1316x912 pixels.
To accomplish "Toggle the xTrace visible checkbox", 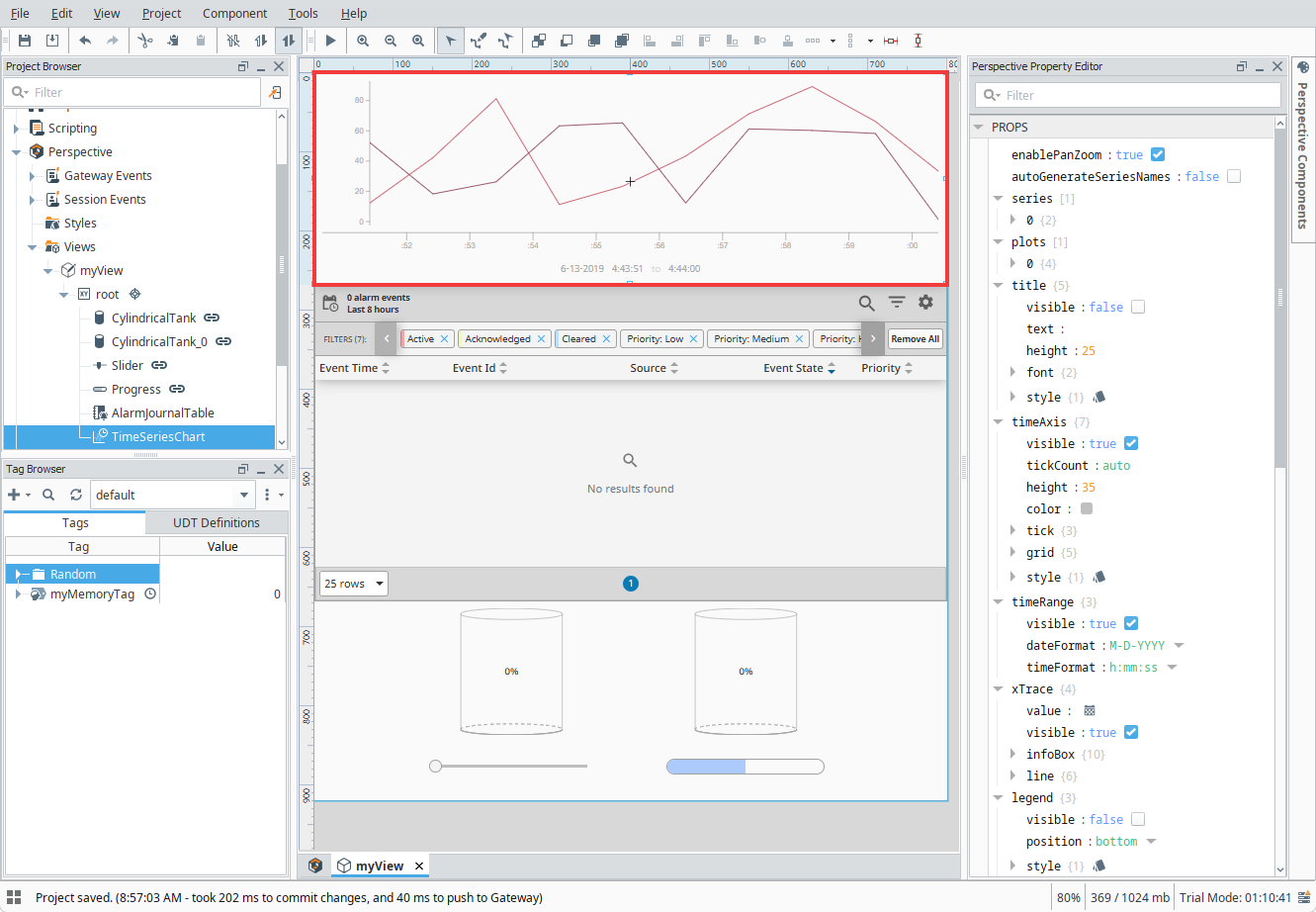I will click(x=1131, y=732).
